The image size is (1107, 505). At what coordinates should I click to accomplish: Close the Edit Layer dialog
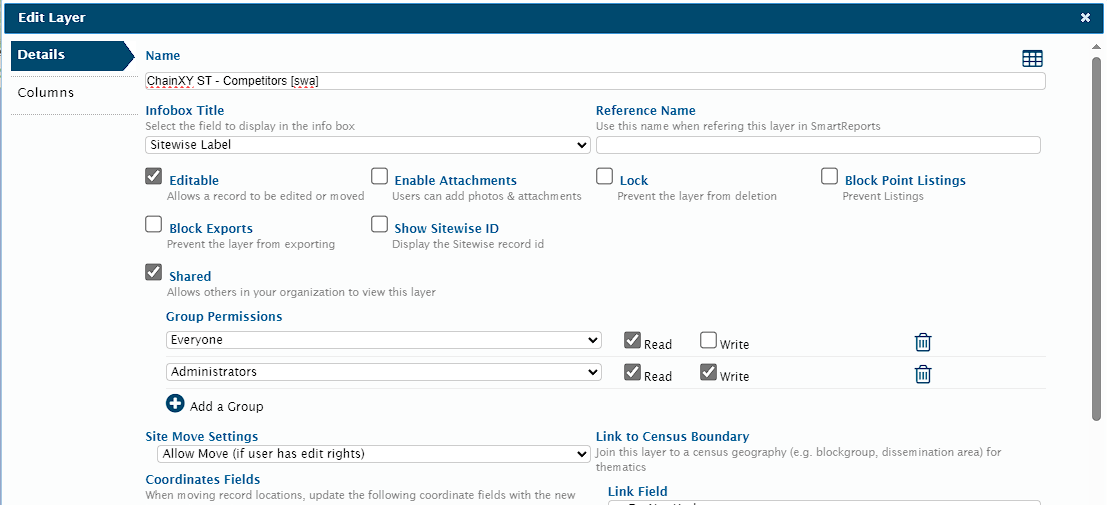click(1085, 17)
